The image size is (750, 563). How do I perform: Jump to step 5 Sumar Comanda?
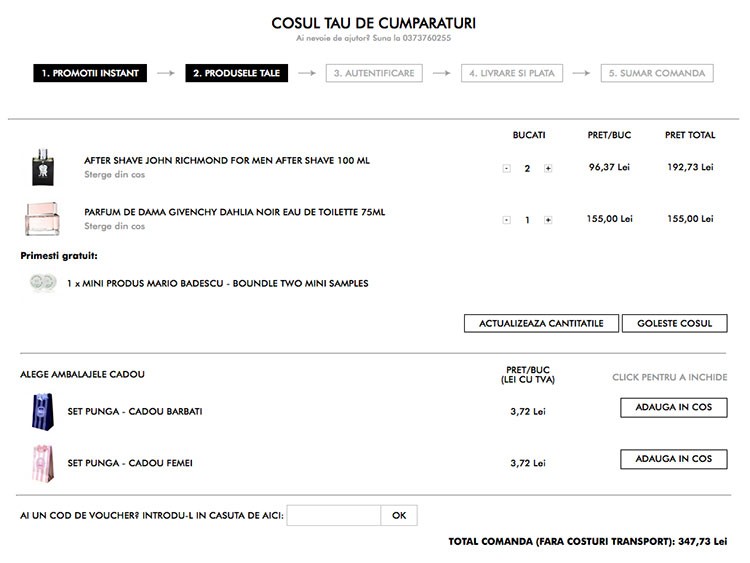pos(656,73)
